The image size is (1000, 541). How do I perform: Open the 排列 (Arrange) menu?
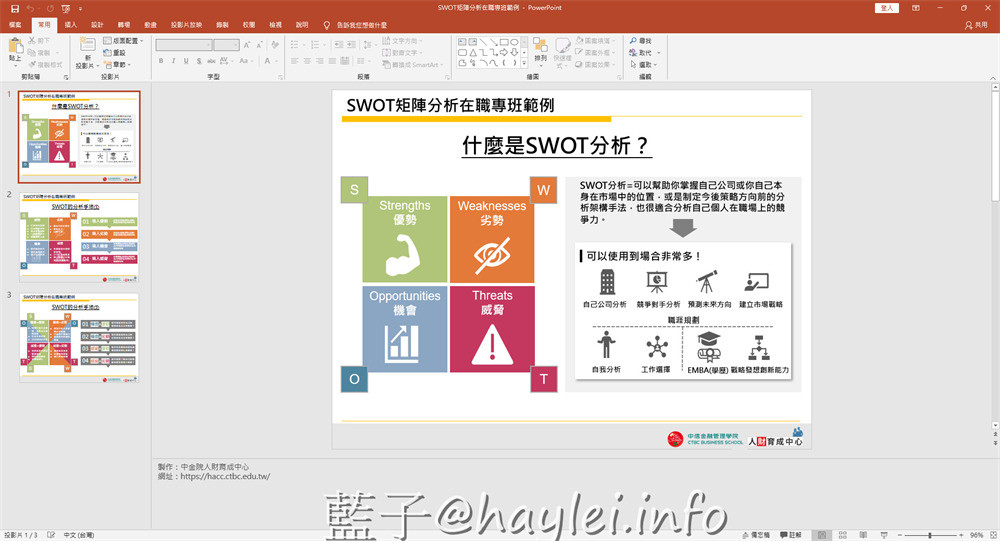(x=541, y=50)
